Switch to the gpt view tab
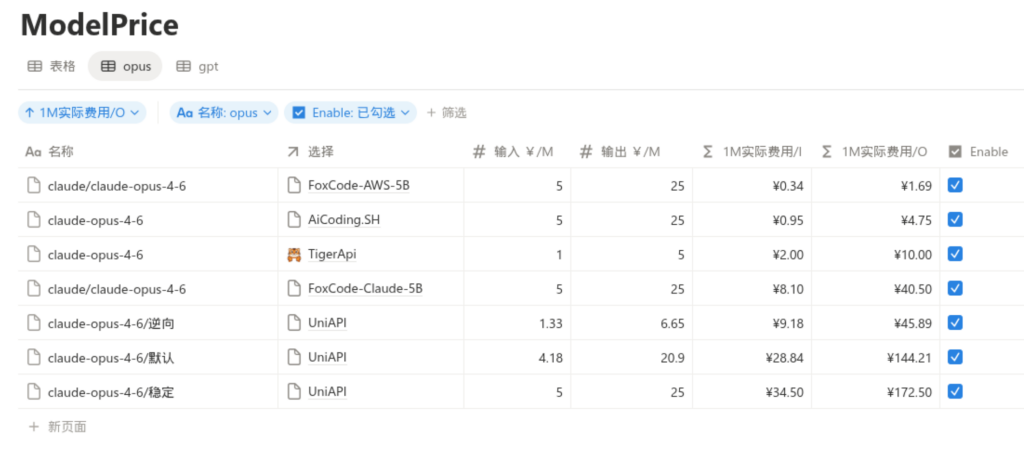Viewport: 1024px width, 454px height. [197, 66]
